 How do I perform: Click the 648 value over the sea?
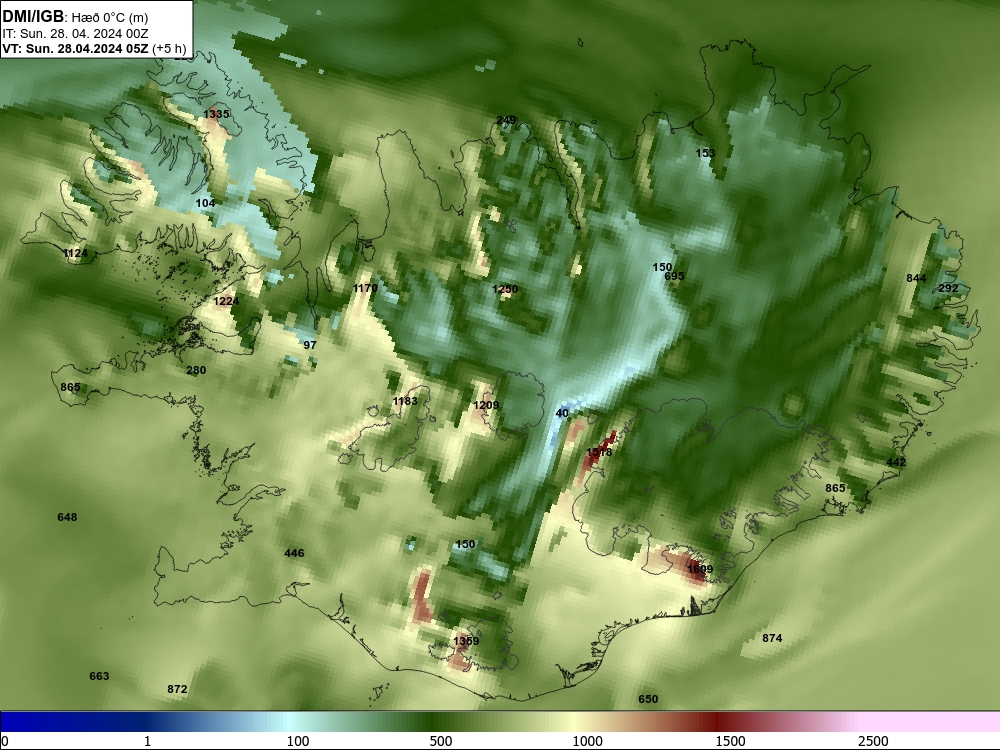[x=67, y=517]
